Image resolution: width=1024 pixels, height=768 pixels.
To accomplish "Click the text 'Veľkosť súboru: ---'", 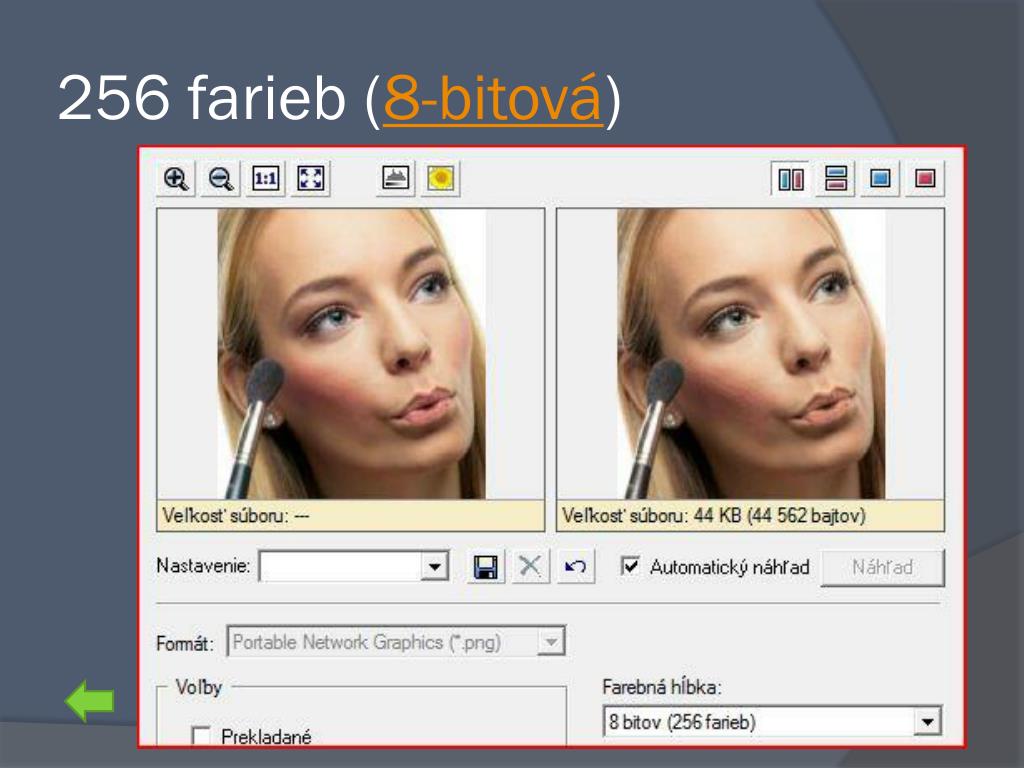I will tap(236, 516).
